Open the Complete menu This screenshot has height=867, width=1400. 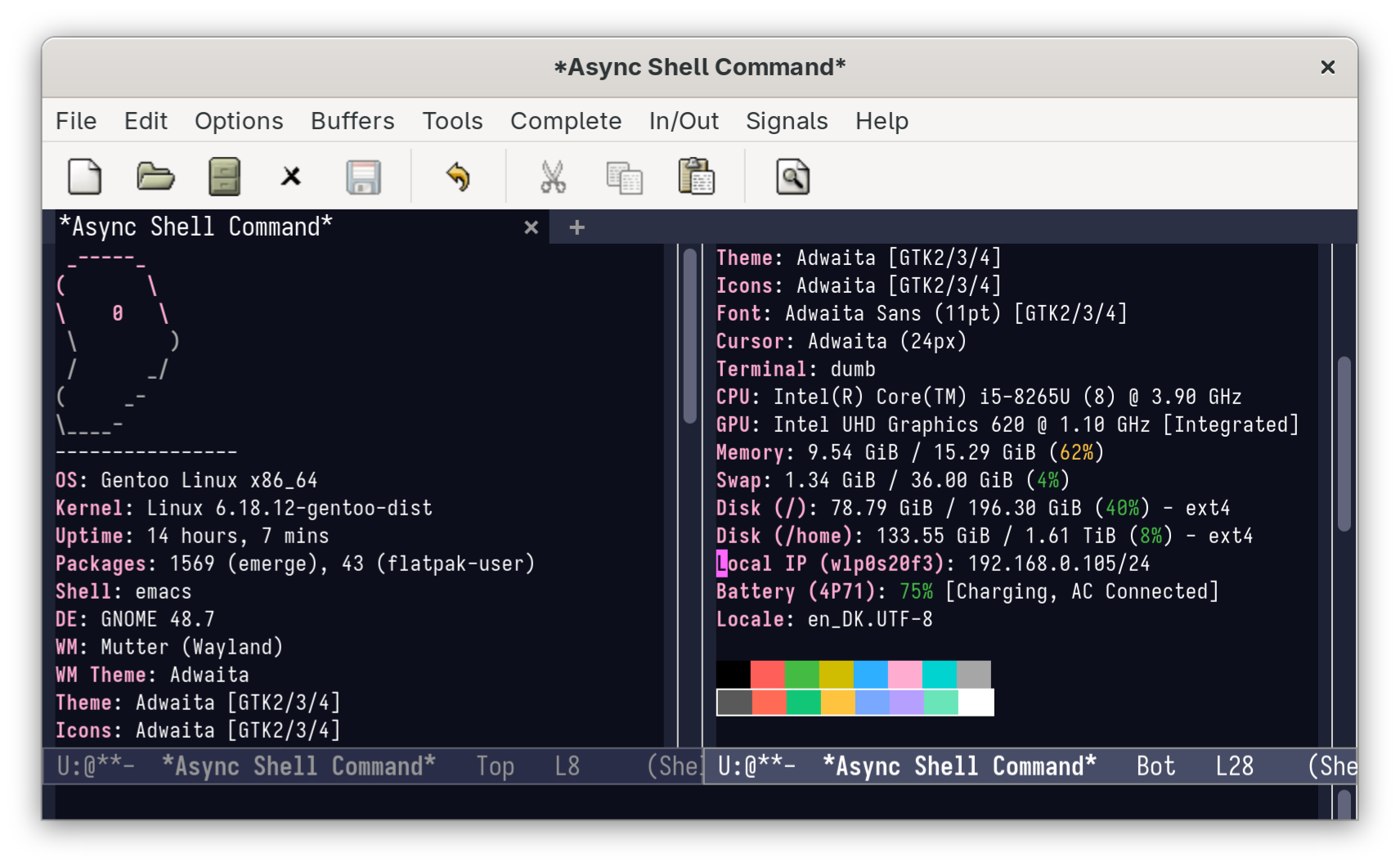pyautogui.click(x=566, y=121)
